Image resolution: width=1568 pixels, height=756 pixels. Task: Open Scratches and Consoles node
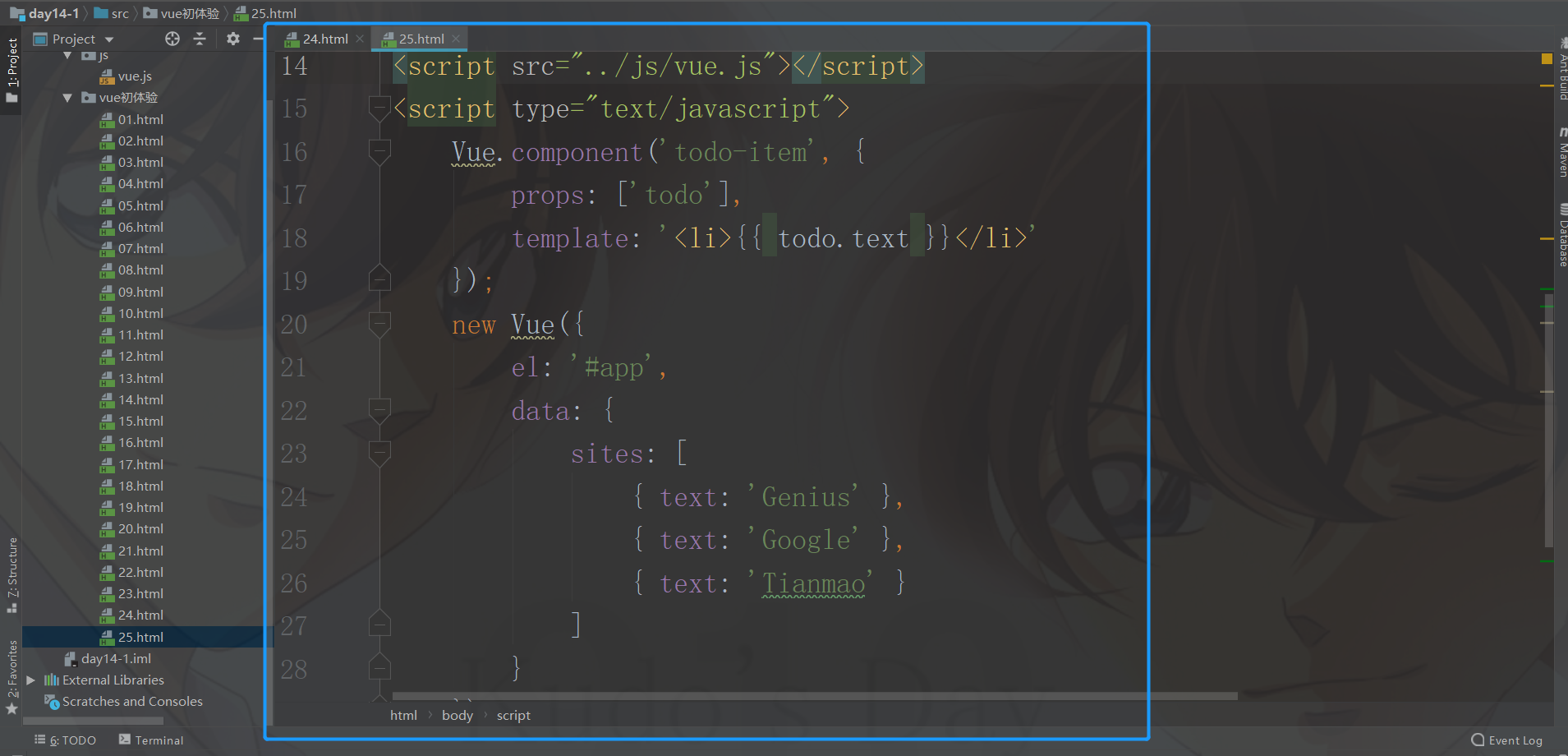132,702
